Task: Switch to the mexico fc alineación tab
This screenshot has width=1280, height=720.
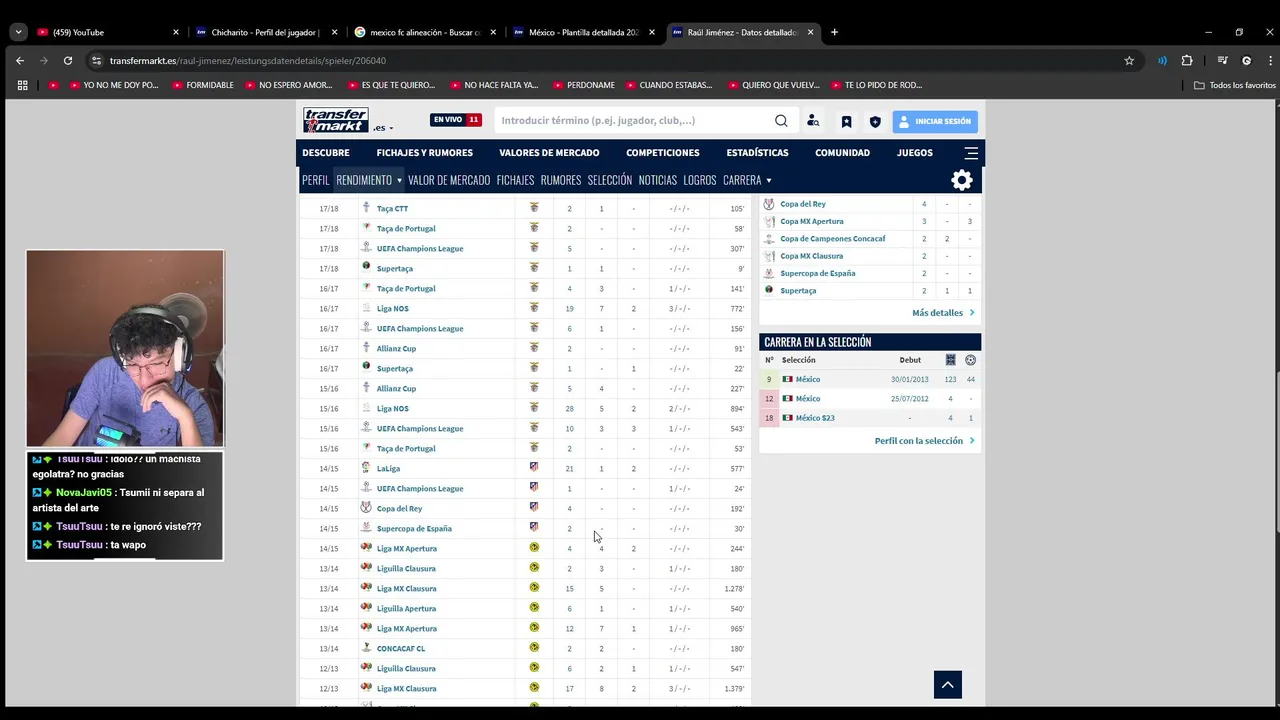Action: 425,32
